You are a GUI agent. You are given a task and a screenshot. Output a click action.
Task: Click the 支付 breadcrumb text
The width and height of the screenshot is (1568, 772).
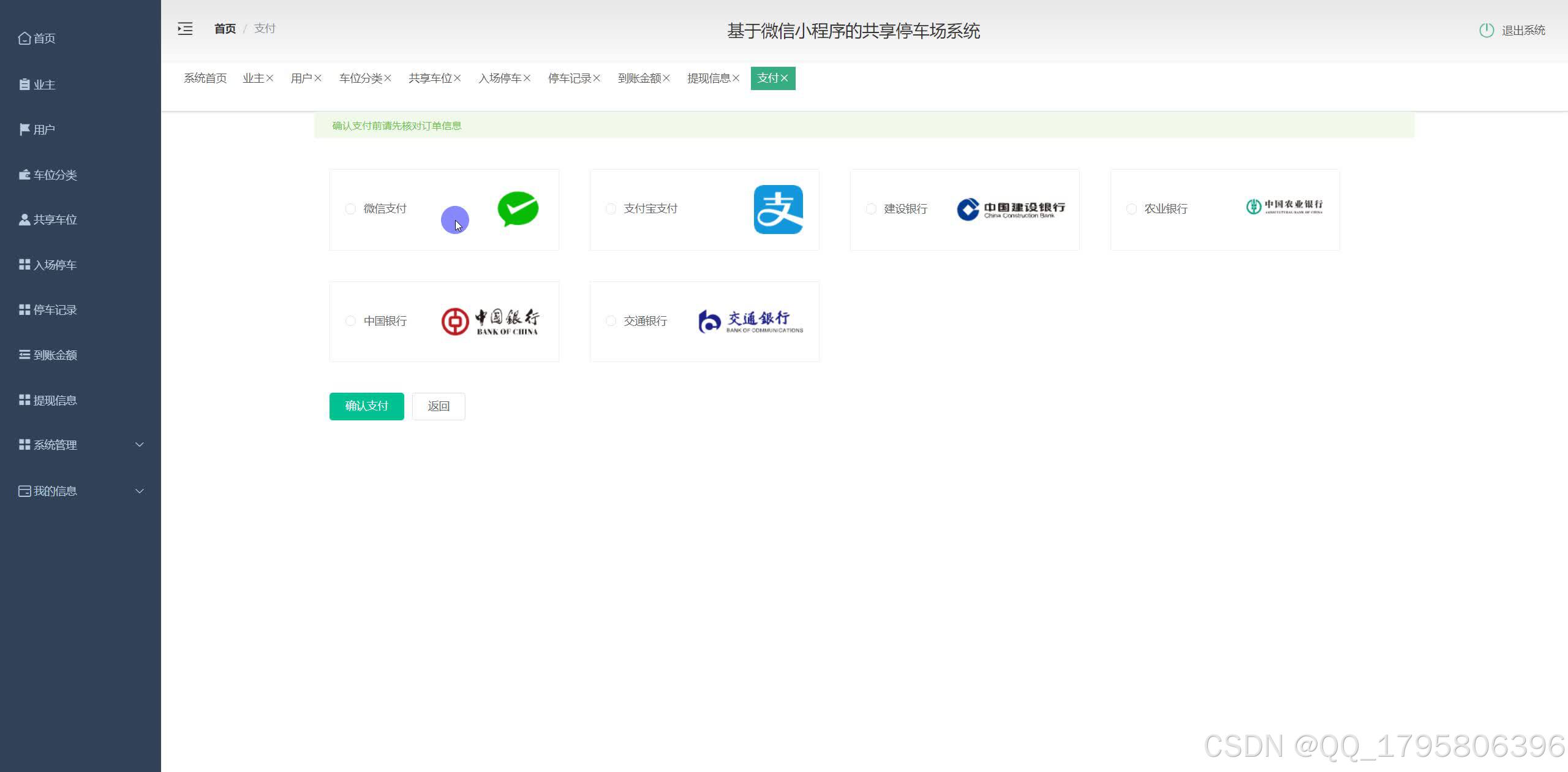(265, 29)
